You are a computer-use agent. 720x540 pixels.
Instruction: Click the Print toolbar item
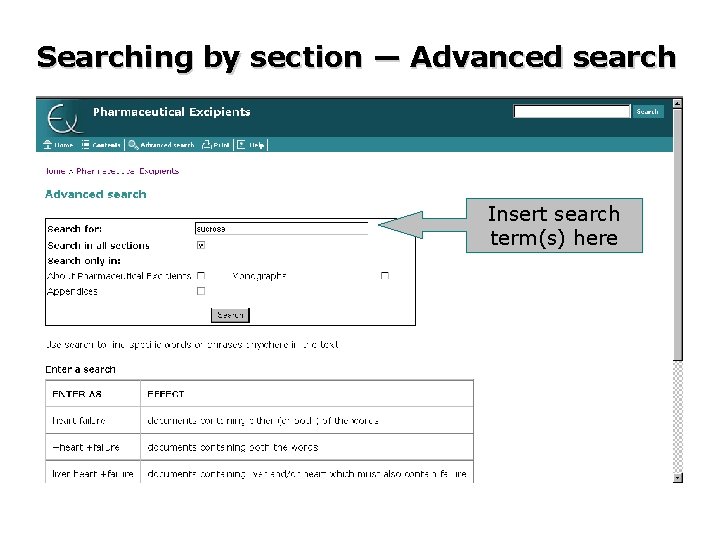click(216, 145)
